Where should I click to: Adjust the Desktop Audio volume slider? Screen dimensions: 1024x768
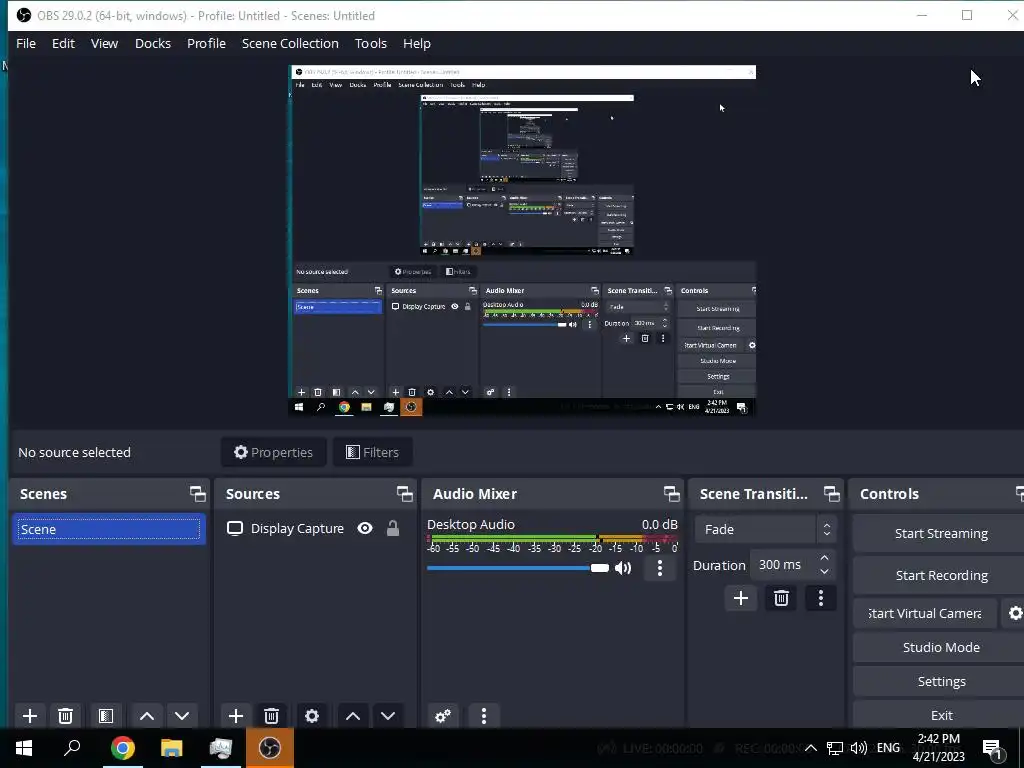click(518, 568)
